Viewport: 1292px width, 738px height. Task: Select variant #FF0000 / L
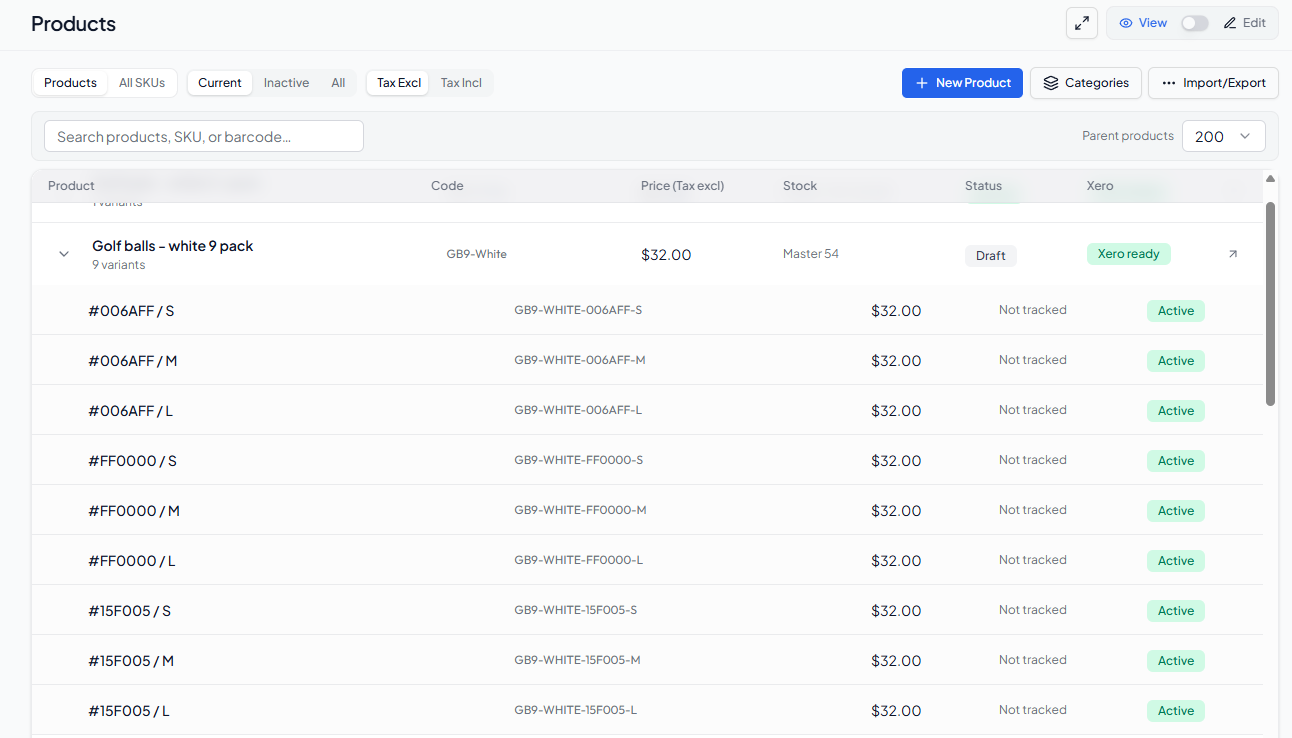pyautogui.click(x=132, y=561)
